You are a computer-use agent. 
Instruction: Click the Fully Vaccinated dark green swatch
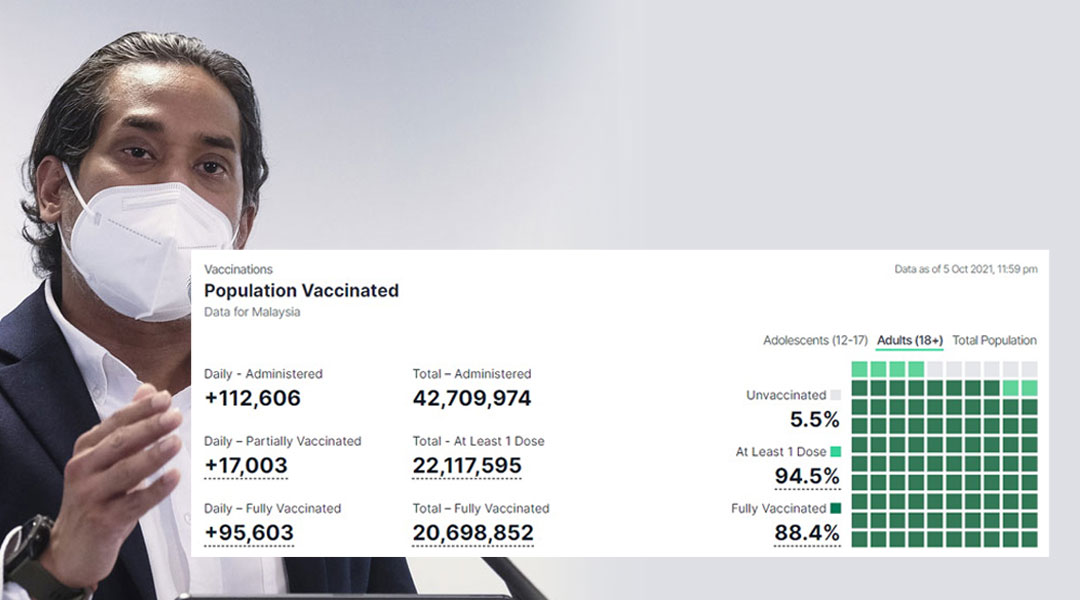pyautogui.click(x=835, y=508)
